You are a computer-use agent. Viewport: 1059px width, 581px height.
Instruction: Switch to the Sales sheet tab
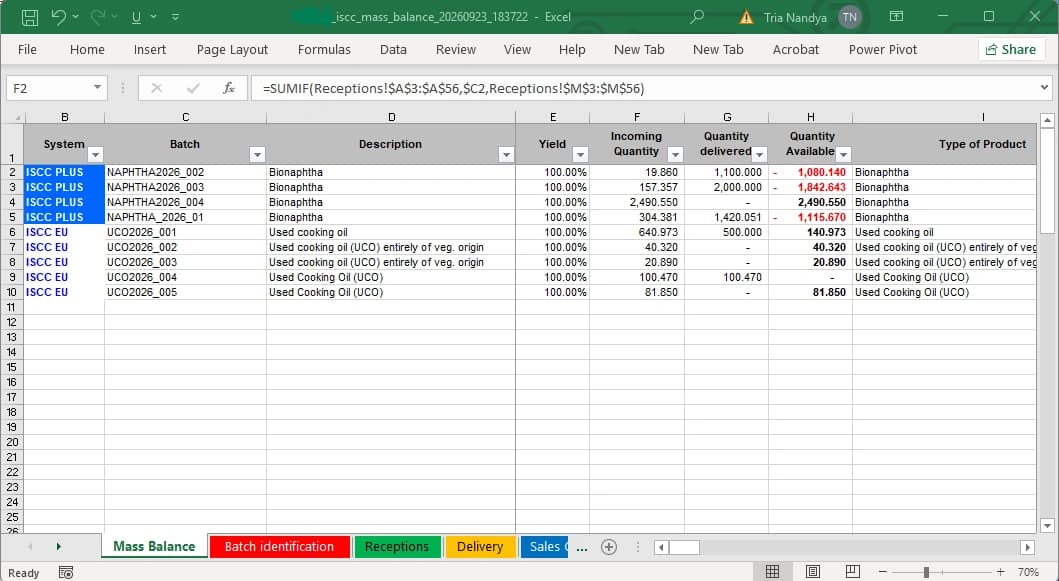[x=544, y=547]
